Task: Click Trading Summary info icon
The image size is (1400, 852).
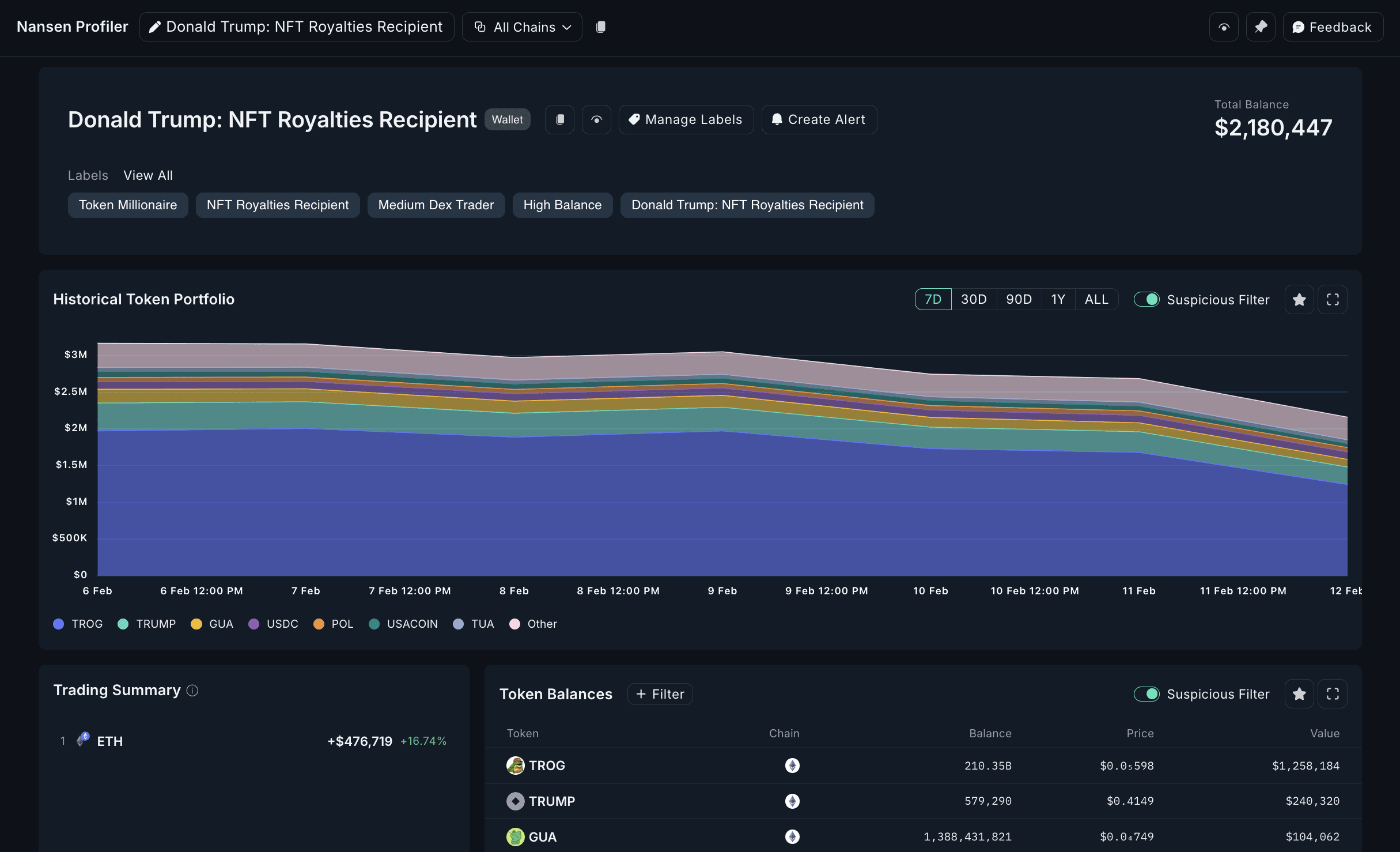Action: 192,691
